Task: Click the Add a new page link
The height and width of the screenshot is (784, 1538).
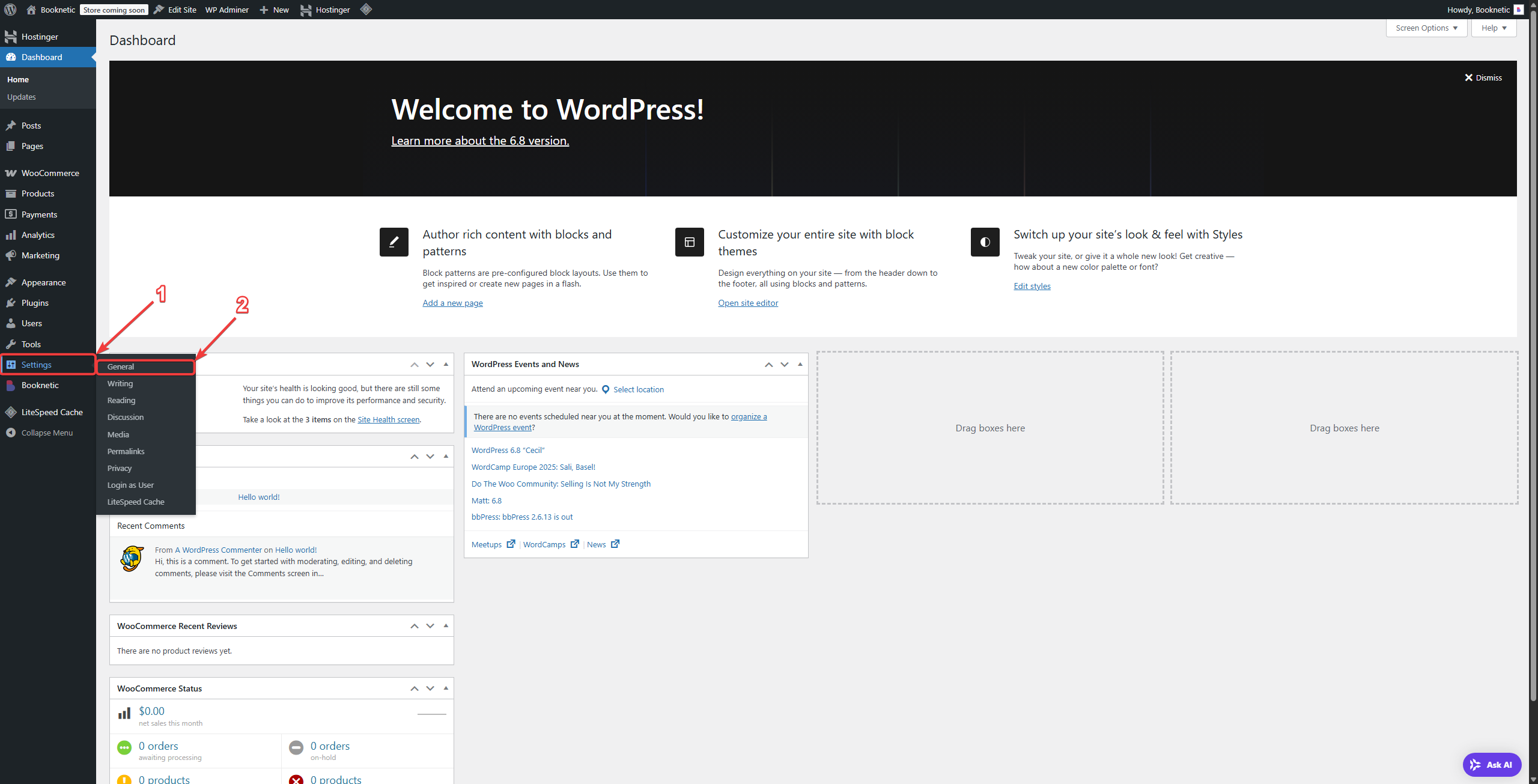Action: click(452, 303)
